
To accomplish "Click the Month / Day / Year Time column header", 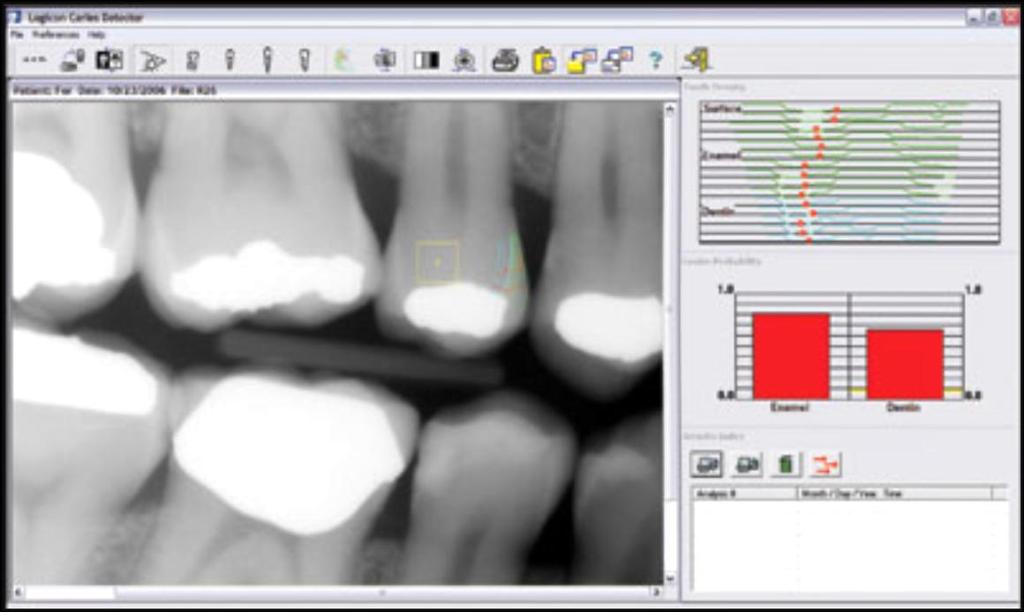I will [x=894, y=494].
